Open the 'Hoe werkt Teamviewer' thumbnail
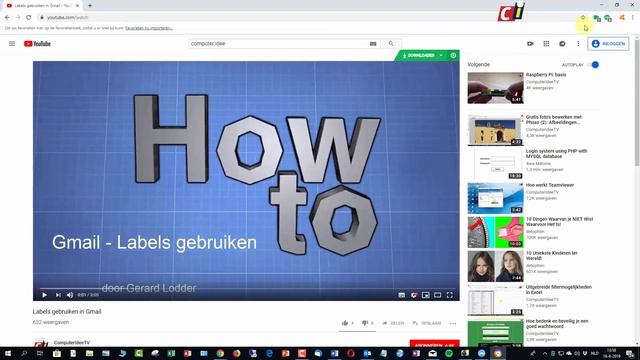This screenshot has height=360, width=640. coord(496,198)
